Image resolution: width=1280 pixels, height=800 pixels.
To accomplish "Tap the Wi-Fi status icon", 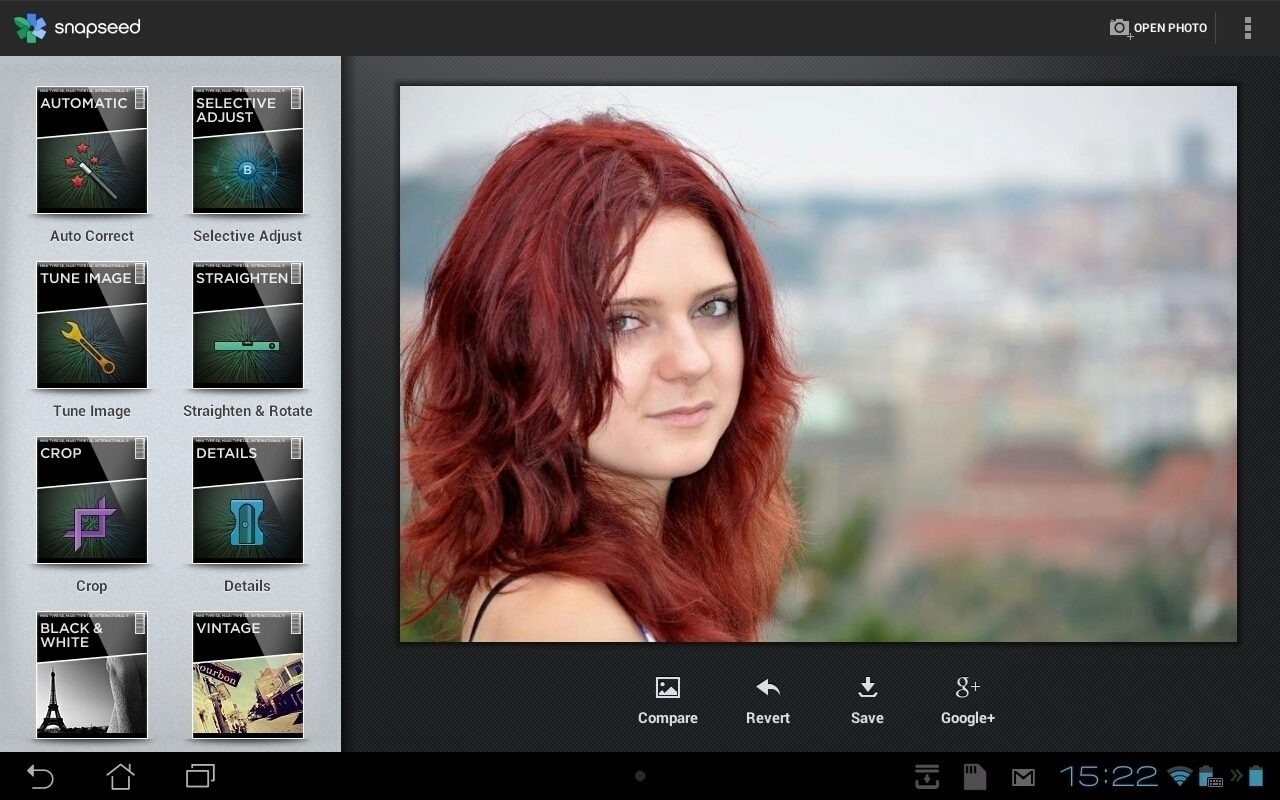I will pyautogui.click(x=1181, y=776).
